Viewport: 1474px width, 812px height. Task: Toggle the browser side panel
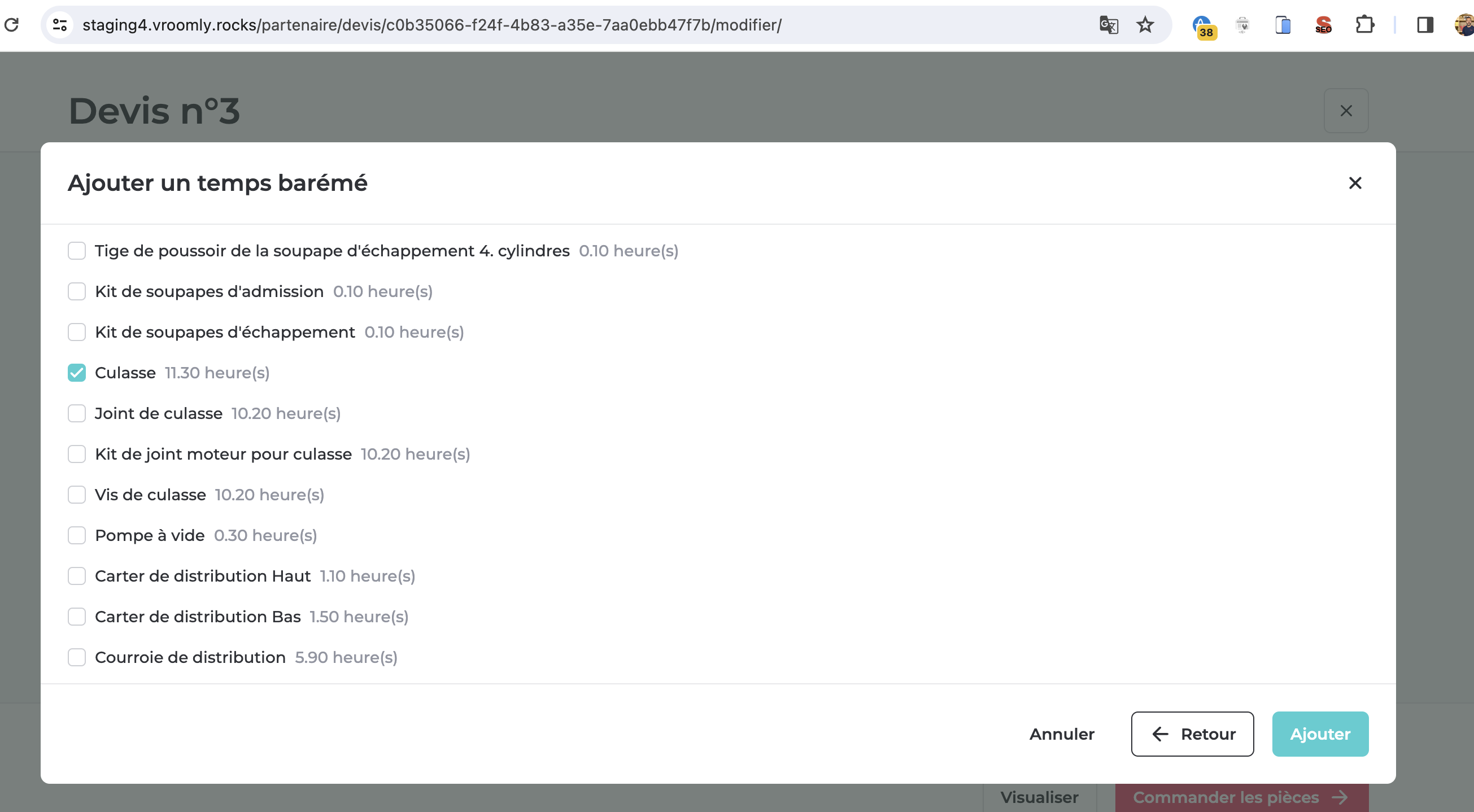[x=1424, y=25]
